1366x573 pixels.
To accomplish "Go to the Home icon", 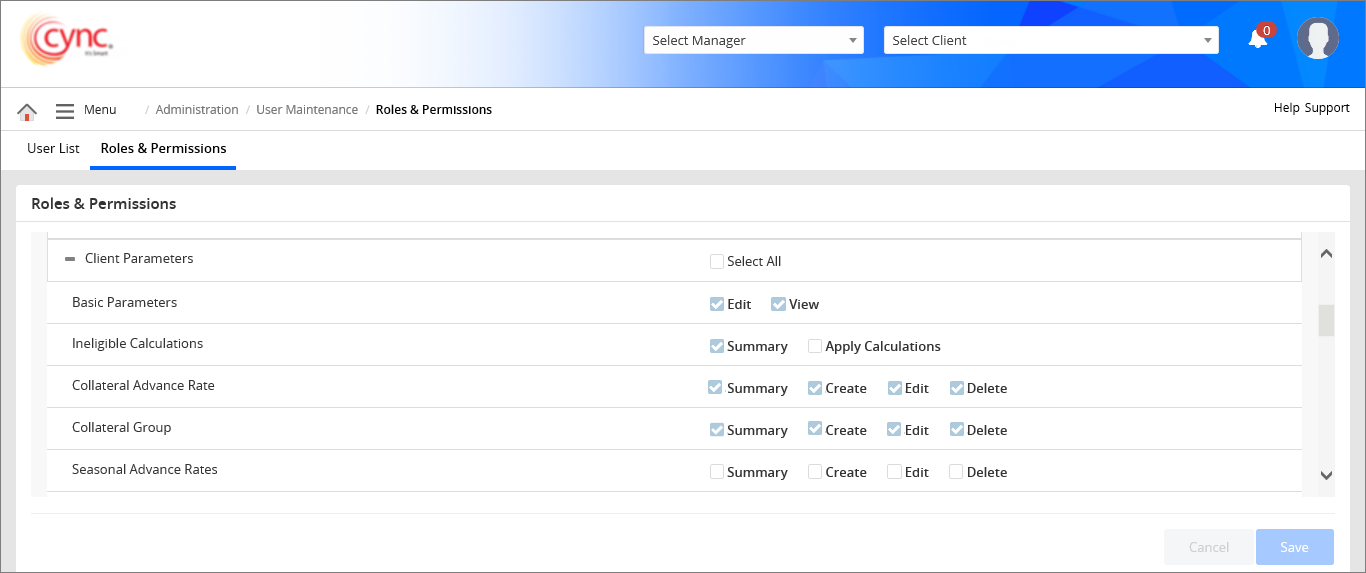I will [x=27, y=111].
